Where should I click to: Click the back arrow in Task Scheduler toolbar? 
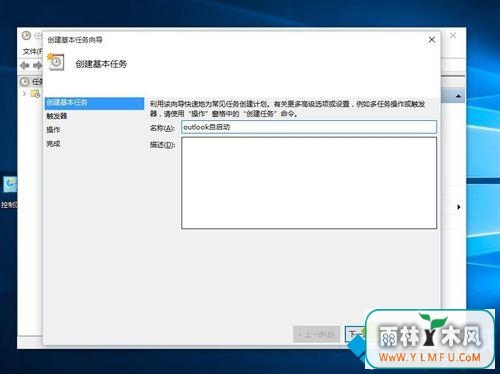[25, 66]
